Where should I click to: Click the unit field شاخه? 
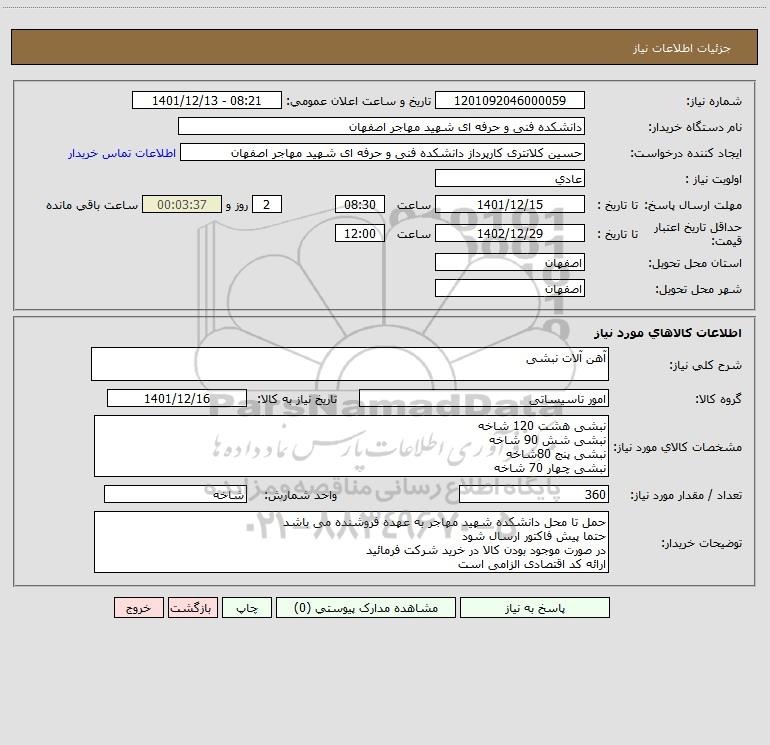point(175,494)
